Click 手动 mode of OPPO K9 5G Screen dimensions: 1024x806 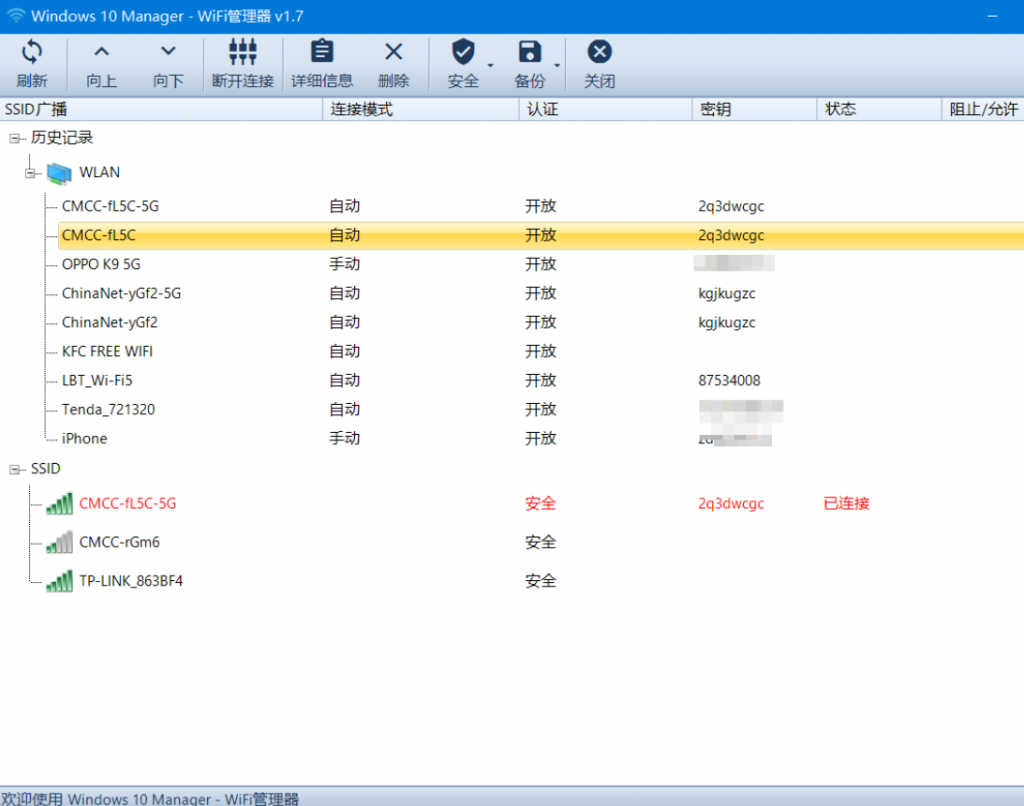point(344,265)
